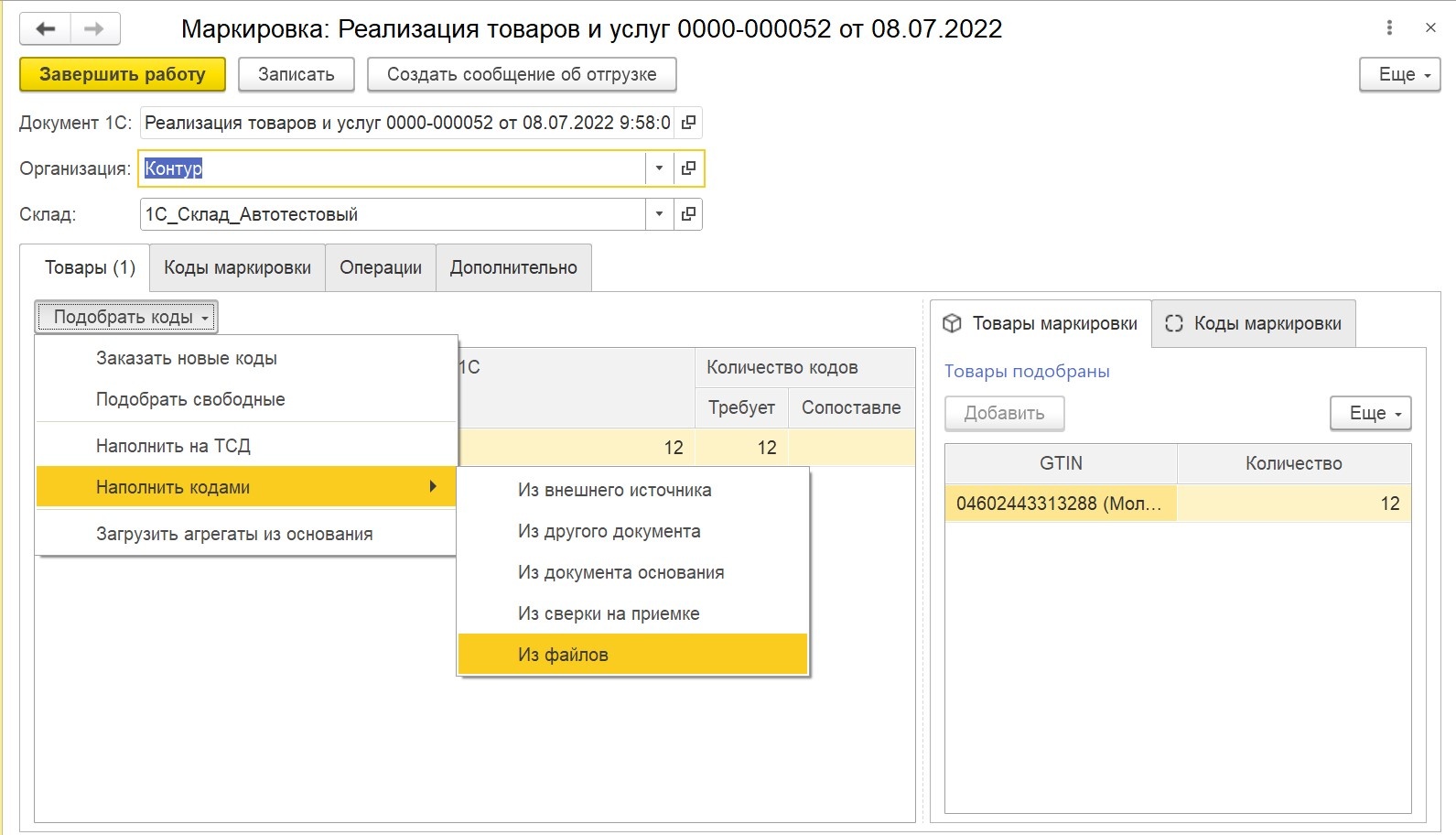Expand the Организация dropdown list
This screenshot has height=835, width=1456.
click(659, 168)
